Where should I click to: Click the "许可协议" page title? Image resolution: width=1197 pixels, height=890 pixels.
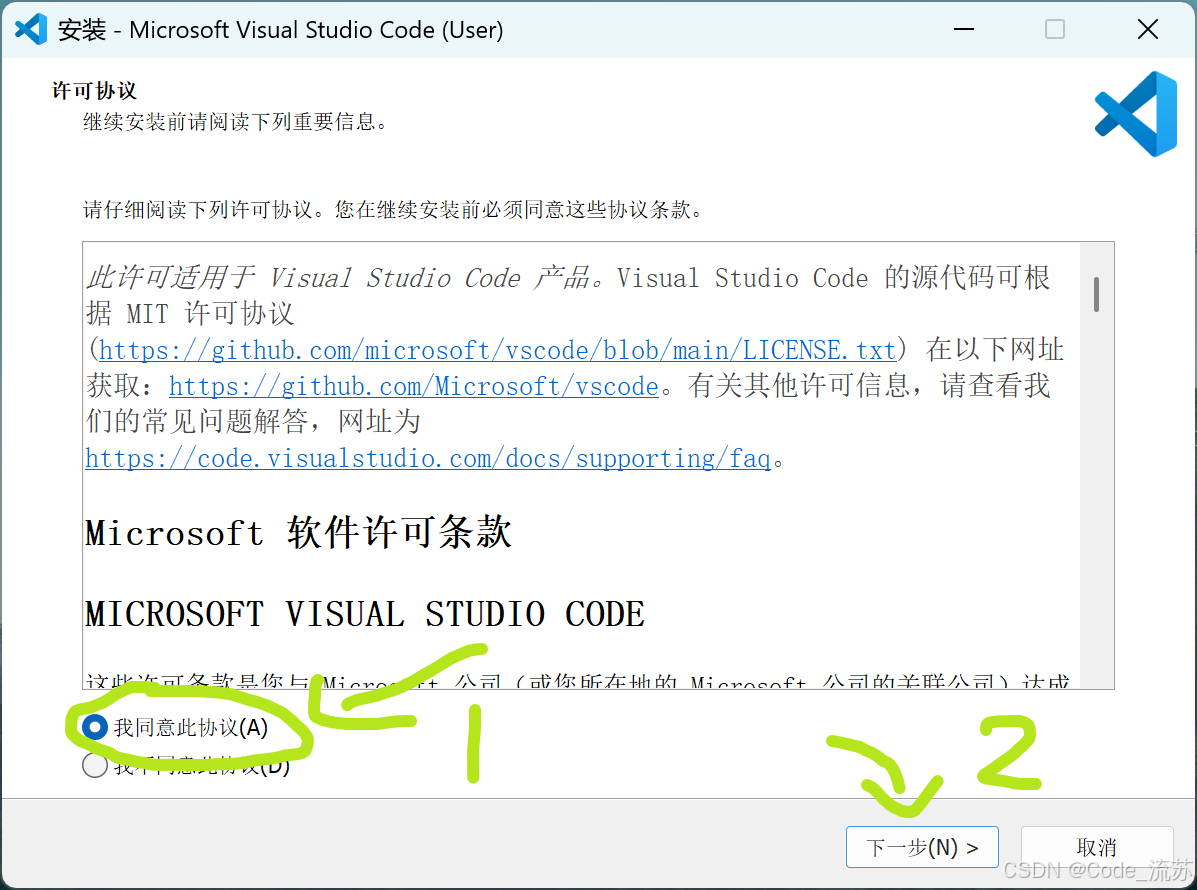click(94, 91)
